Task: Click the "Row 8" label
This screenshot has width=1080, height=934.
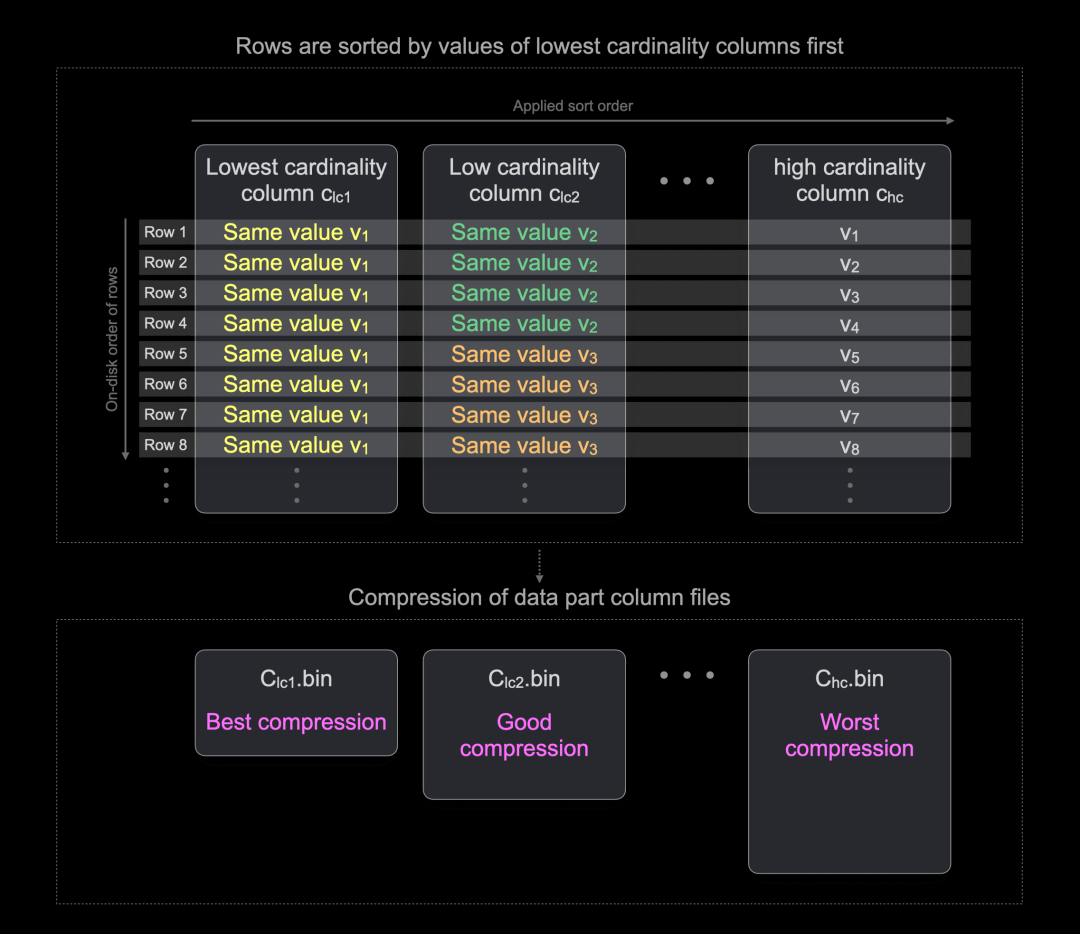Action: (x=166, y=445)
